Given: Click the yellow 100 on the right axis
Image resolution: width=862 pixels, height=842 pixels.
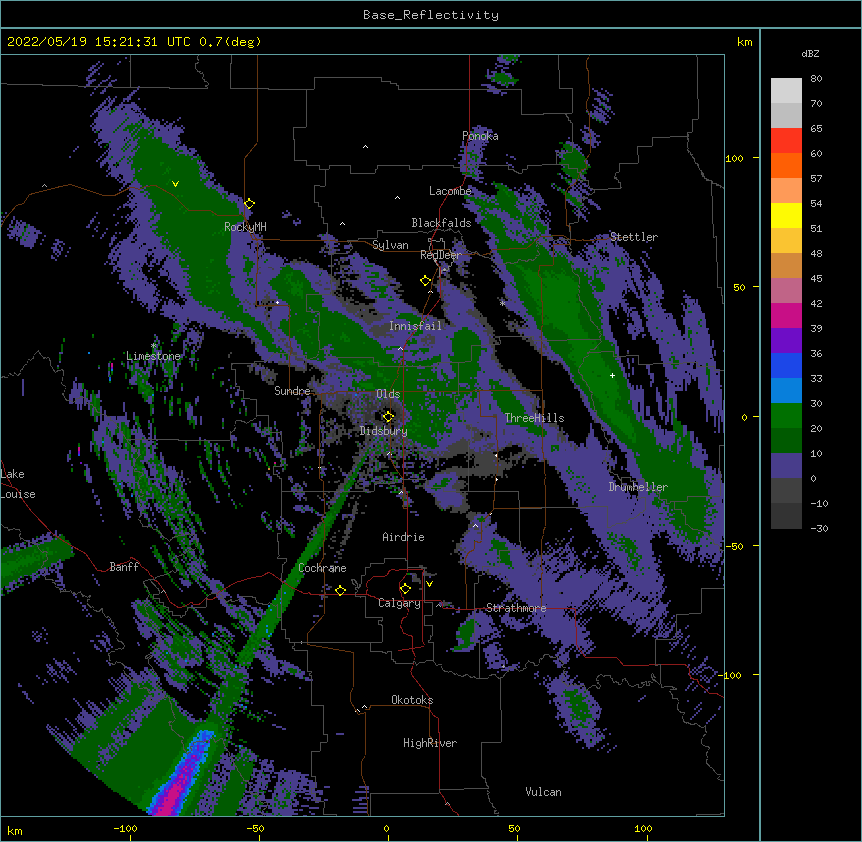Looking at the screenshot, I should 734,158.
